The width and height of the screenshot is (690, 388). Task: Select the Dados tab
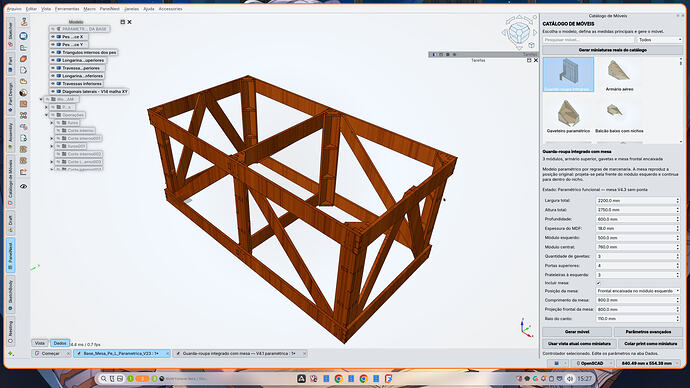60,343
